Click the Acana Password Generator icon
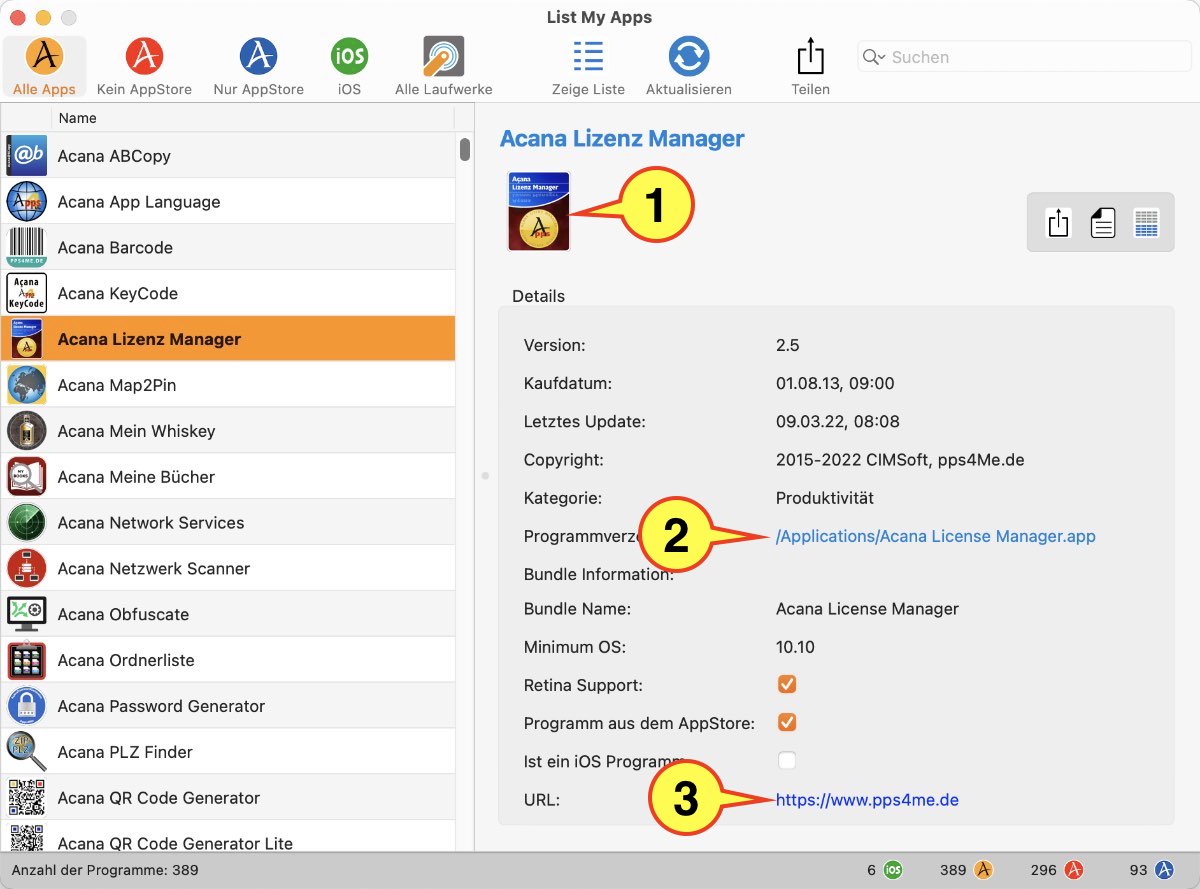 (x=26, y=706)
